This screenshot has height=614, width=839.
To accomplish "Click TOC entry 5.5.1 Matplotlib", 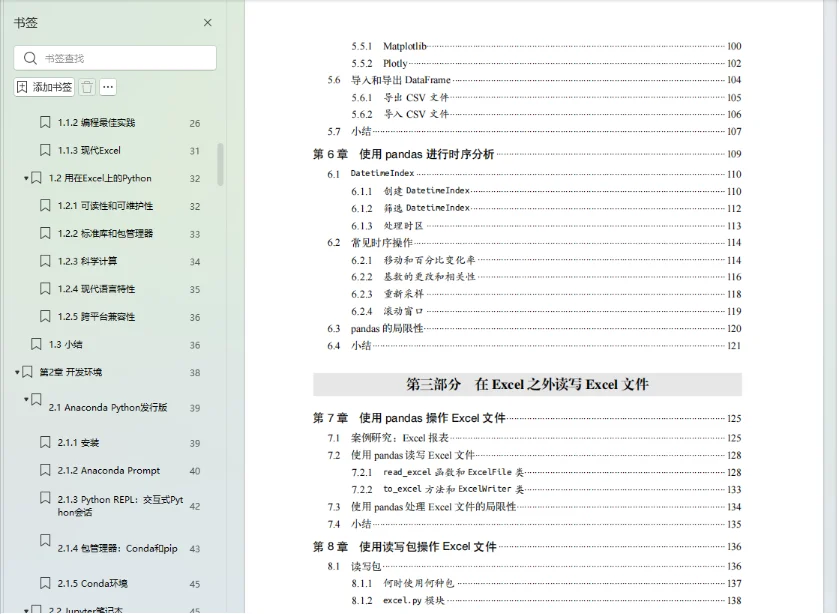I will pyautogui.click(x=546, y=47).
